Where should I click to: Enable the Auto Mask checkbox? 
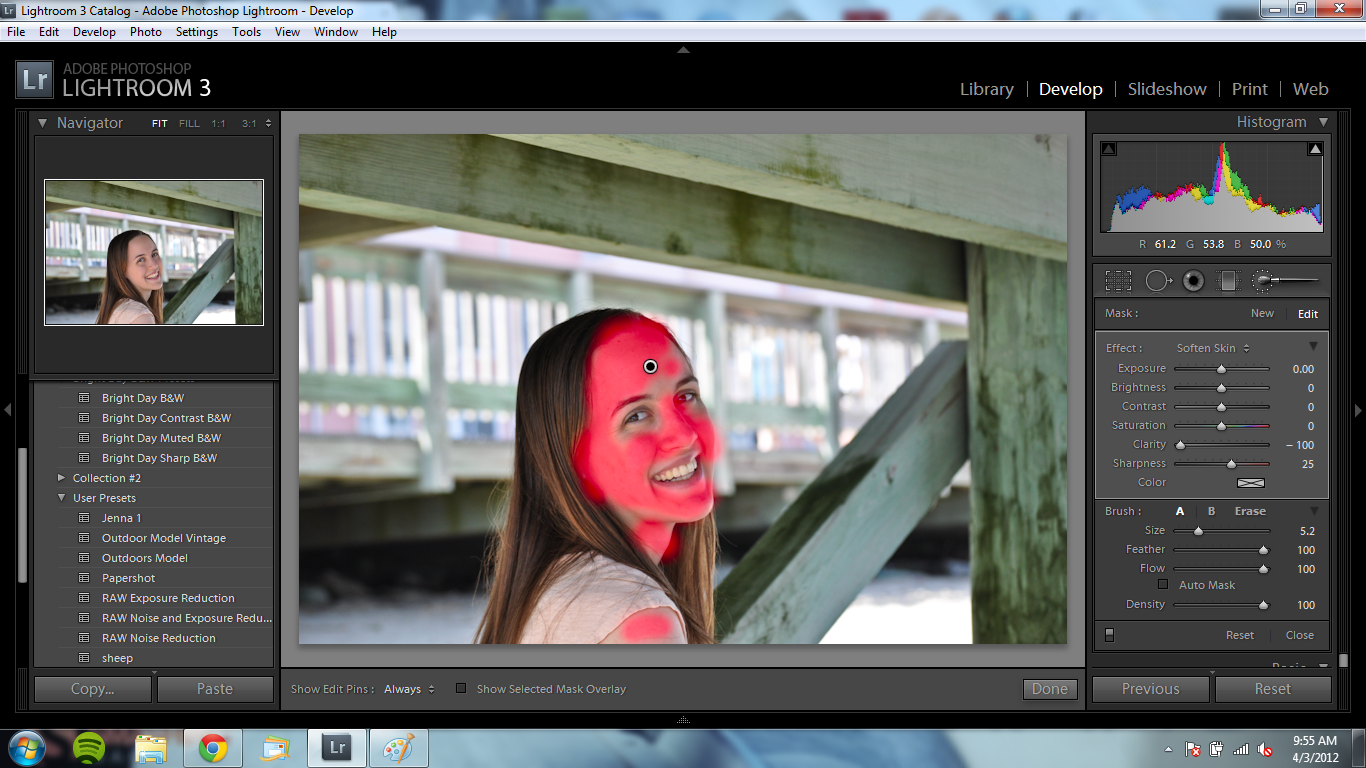[x=1162, y=585]
